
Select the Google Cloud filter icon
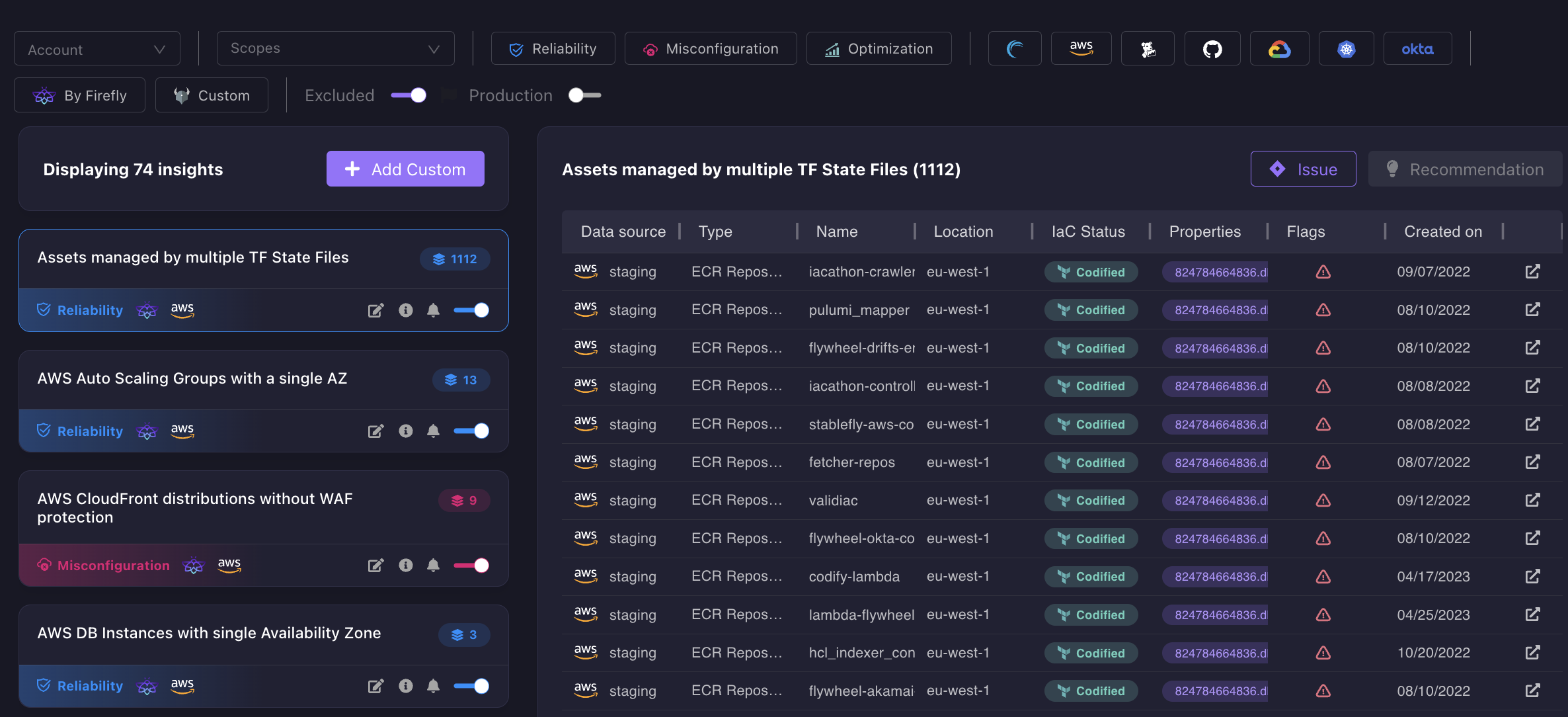coord(1278,48)
